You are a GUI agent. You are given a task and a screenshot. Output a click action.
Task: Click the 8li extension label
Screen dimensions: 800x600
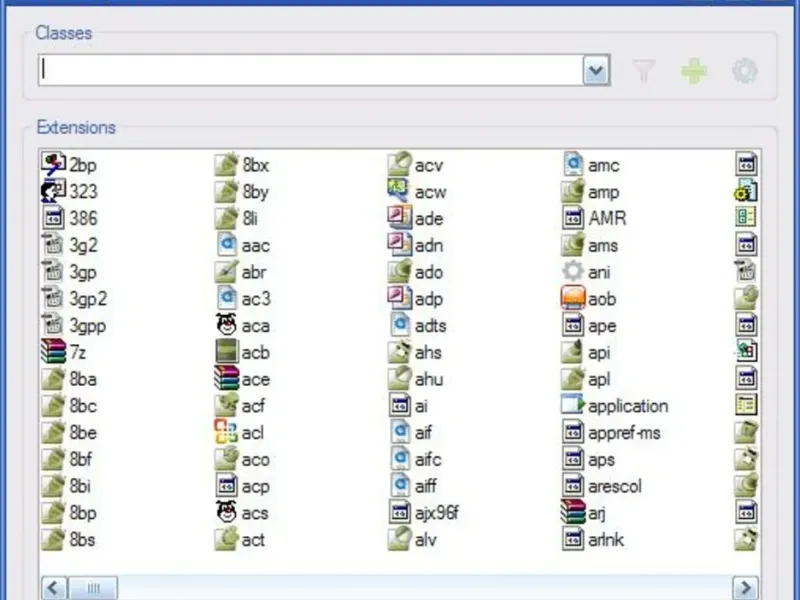click(x=250, y=219)
